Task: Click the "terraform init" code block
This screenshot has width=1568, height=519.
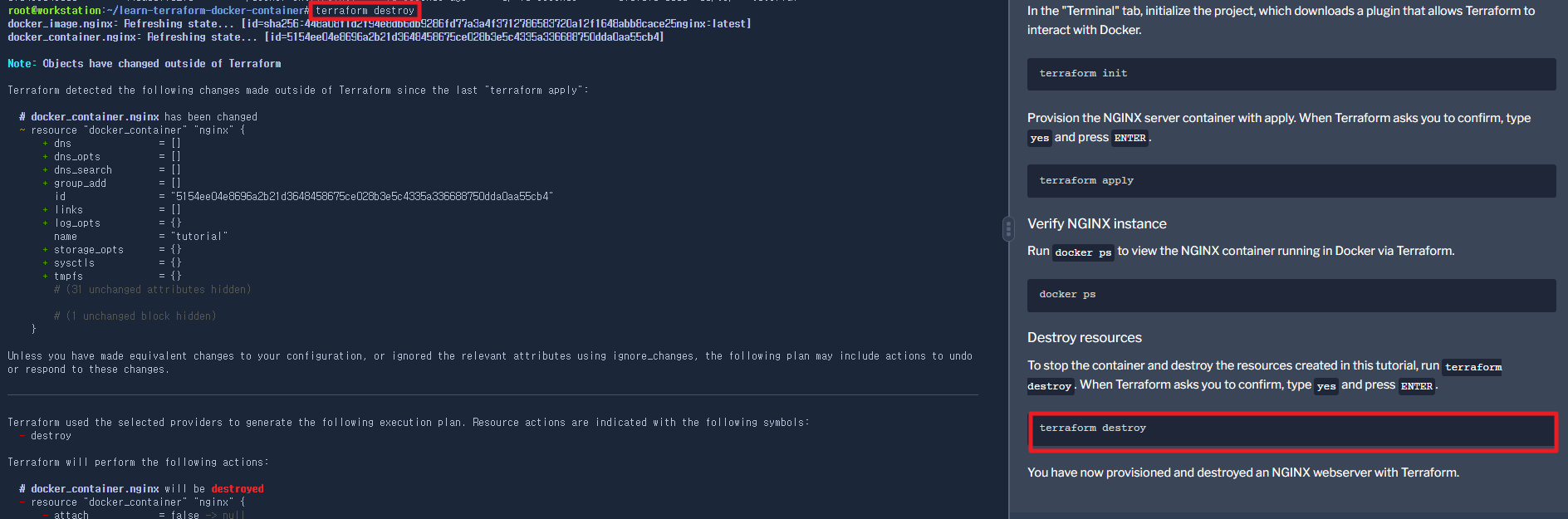Action: click(x=1291, y=74)
